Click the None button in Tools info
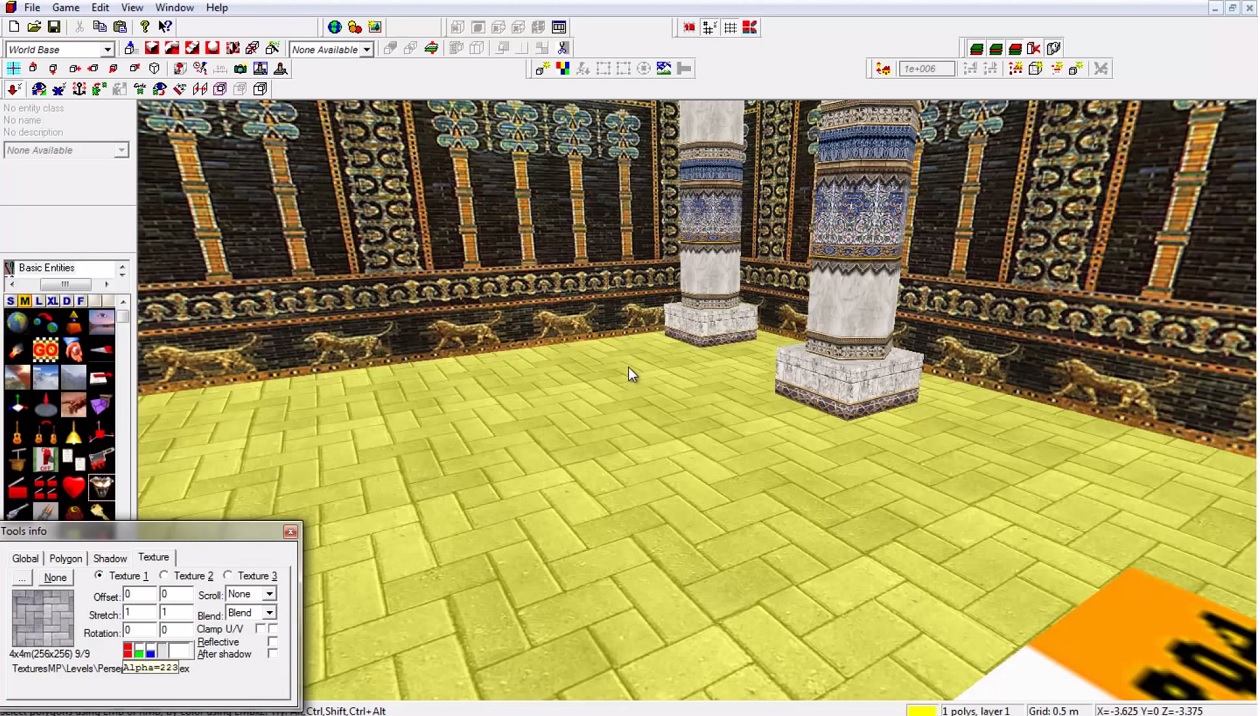 pos(56,578)
